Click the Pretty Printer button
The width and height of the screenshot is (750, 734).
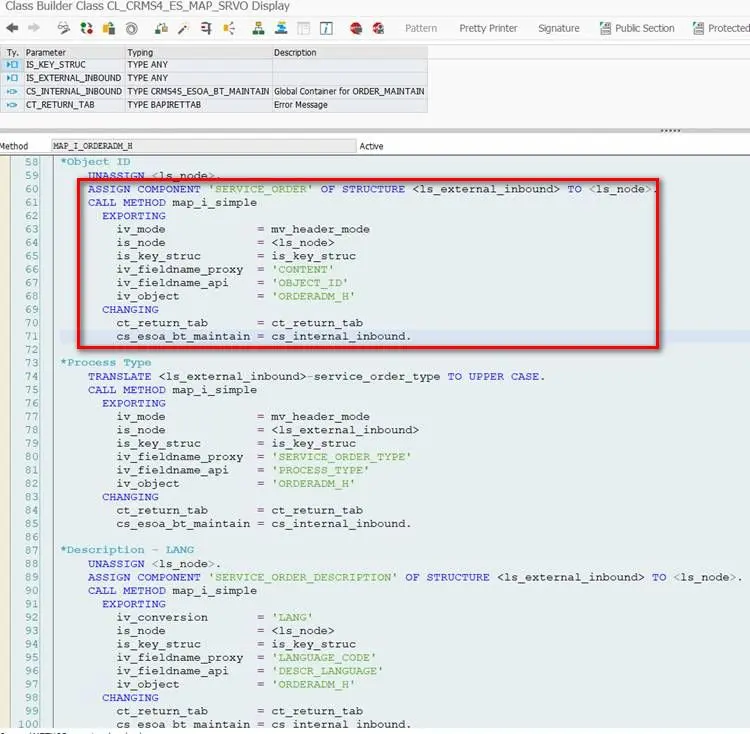pyautogui.click(x=488, y=28)
